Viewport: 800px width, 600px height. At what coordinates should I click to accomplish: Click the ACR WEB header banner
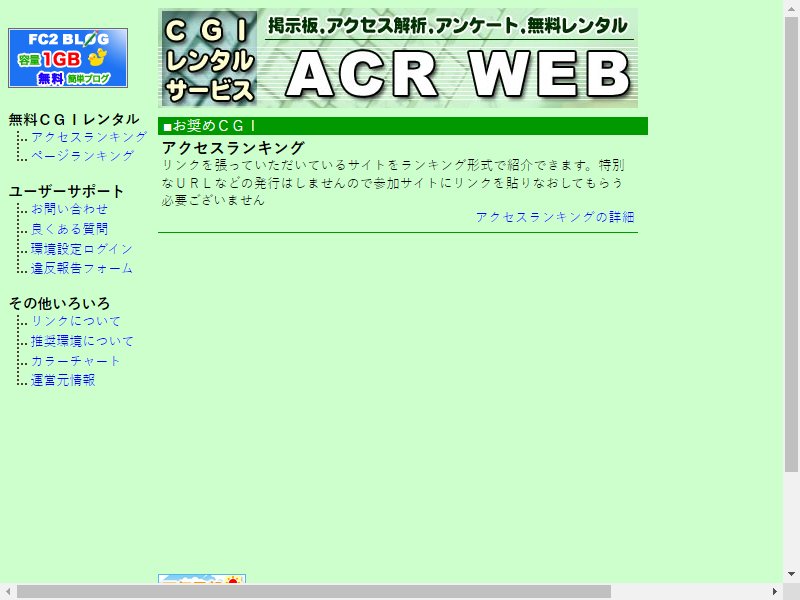pyautogui.click(x=398, y=58)
